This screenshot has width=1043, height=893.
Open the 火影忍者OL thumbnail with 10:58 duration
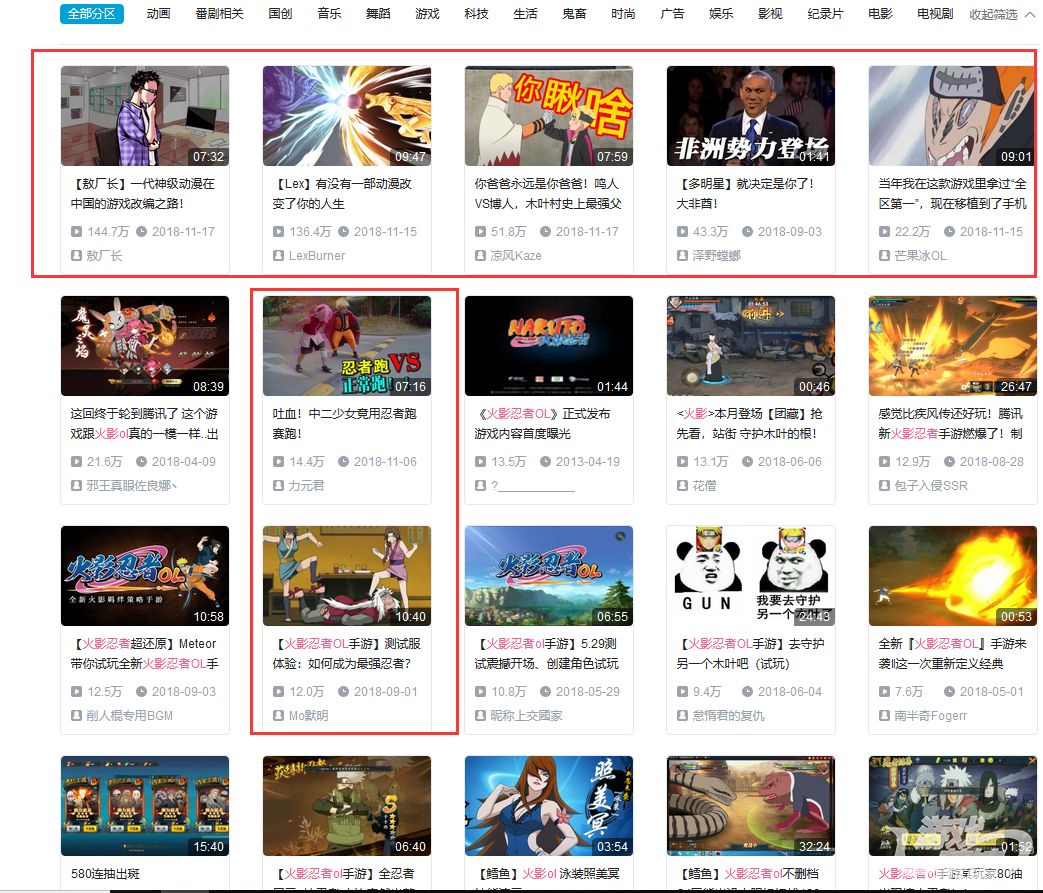point(145,576)
